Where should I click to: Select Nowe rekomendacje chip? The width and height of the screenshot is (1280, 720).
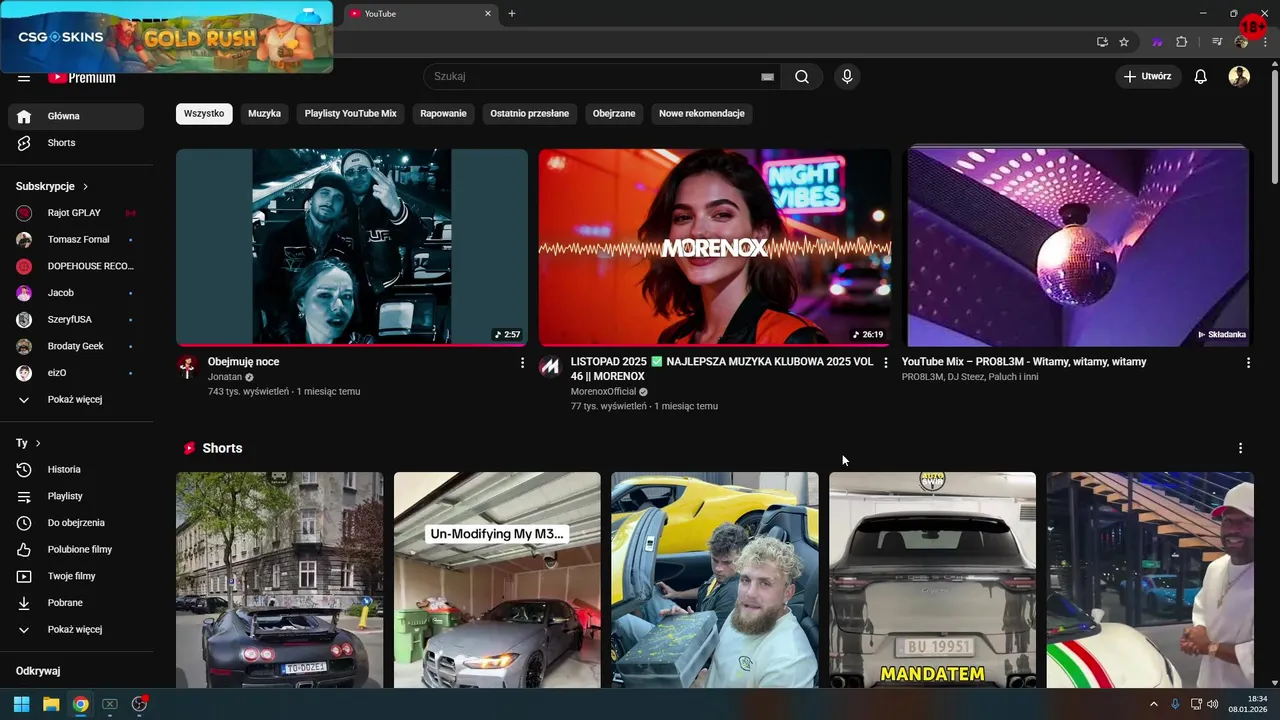point(702,114)
